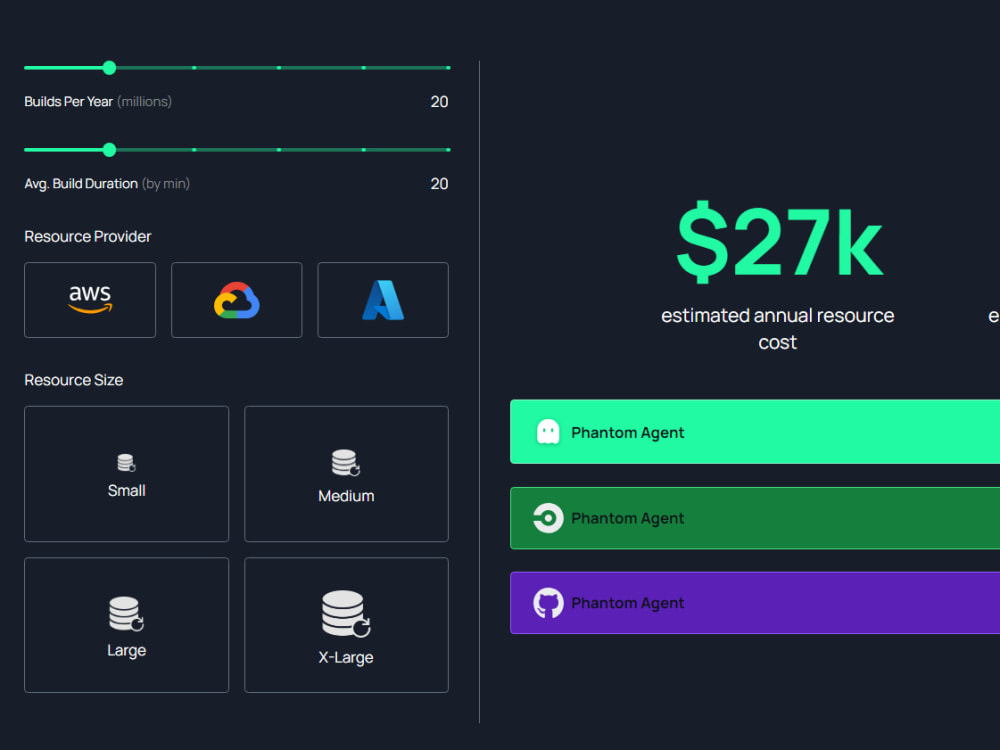The image size is (1000, 750).
Task: Click the Small database icon
Action: point(126,462)
